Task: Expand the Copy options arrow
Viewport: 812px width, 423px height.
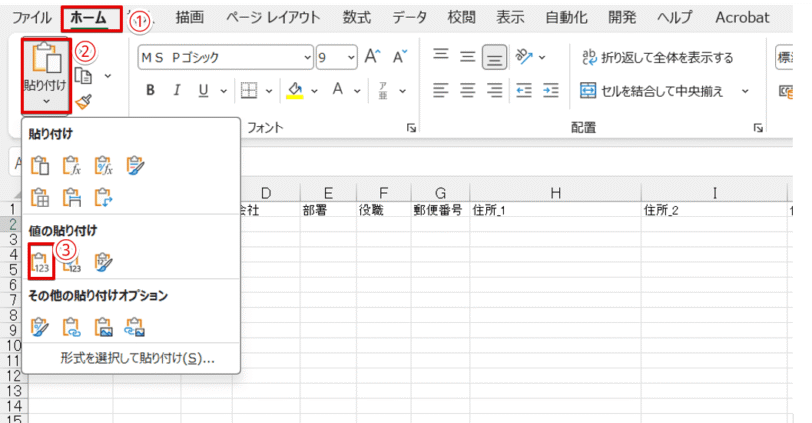Action: pos(108,76)
